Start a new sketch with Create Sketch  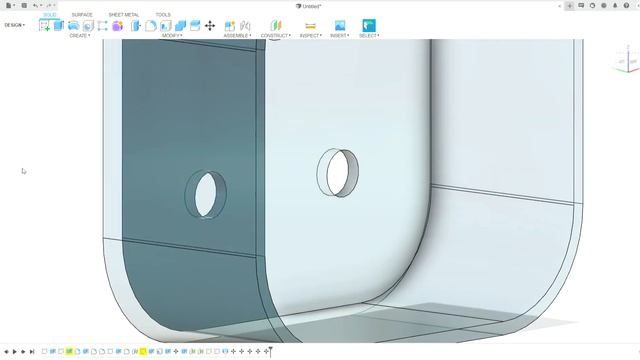(x=44, y=26)
